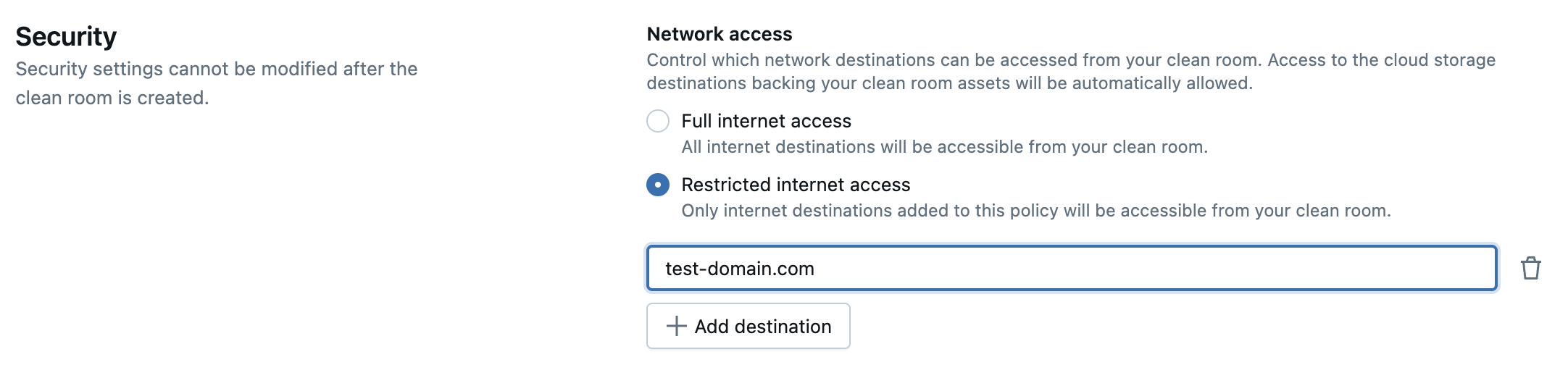Click the plus icon on Add destination
The width and height of the screenshot is (1568, 378).
coord(676,327)
